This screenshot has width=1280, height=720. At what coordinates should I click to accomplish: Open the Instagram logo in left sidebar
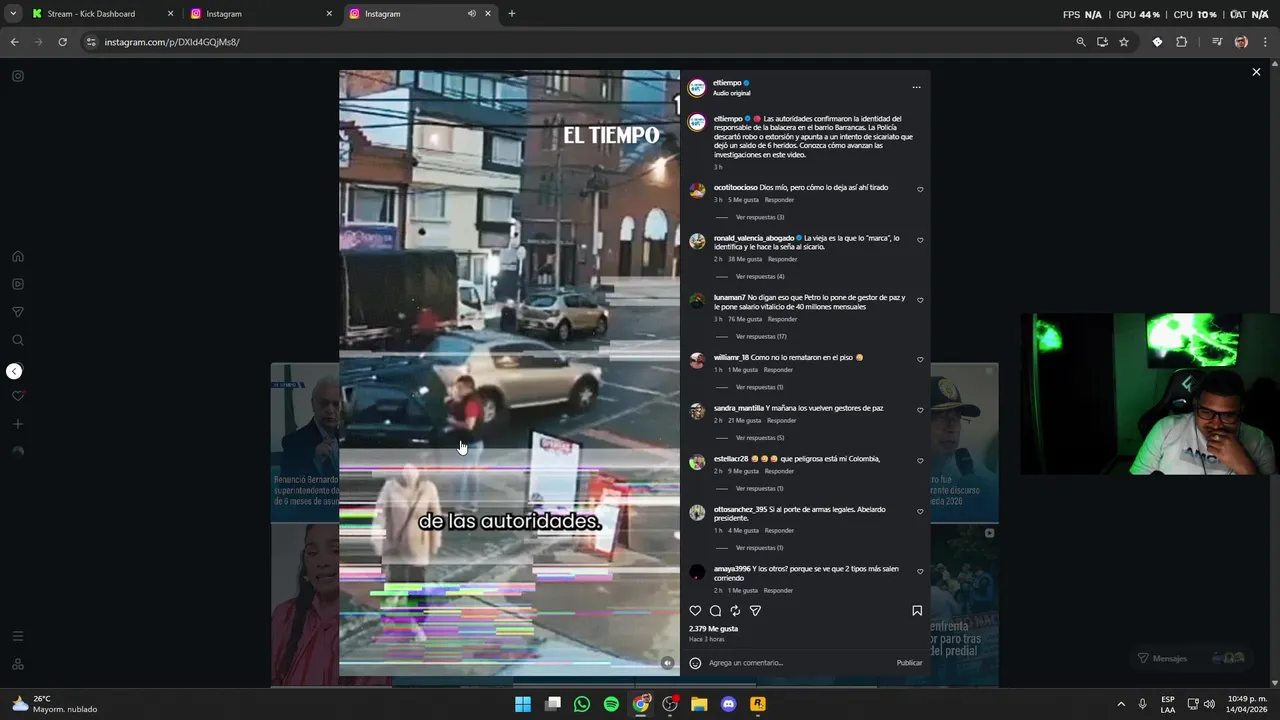(18, 76)
